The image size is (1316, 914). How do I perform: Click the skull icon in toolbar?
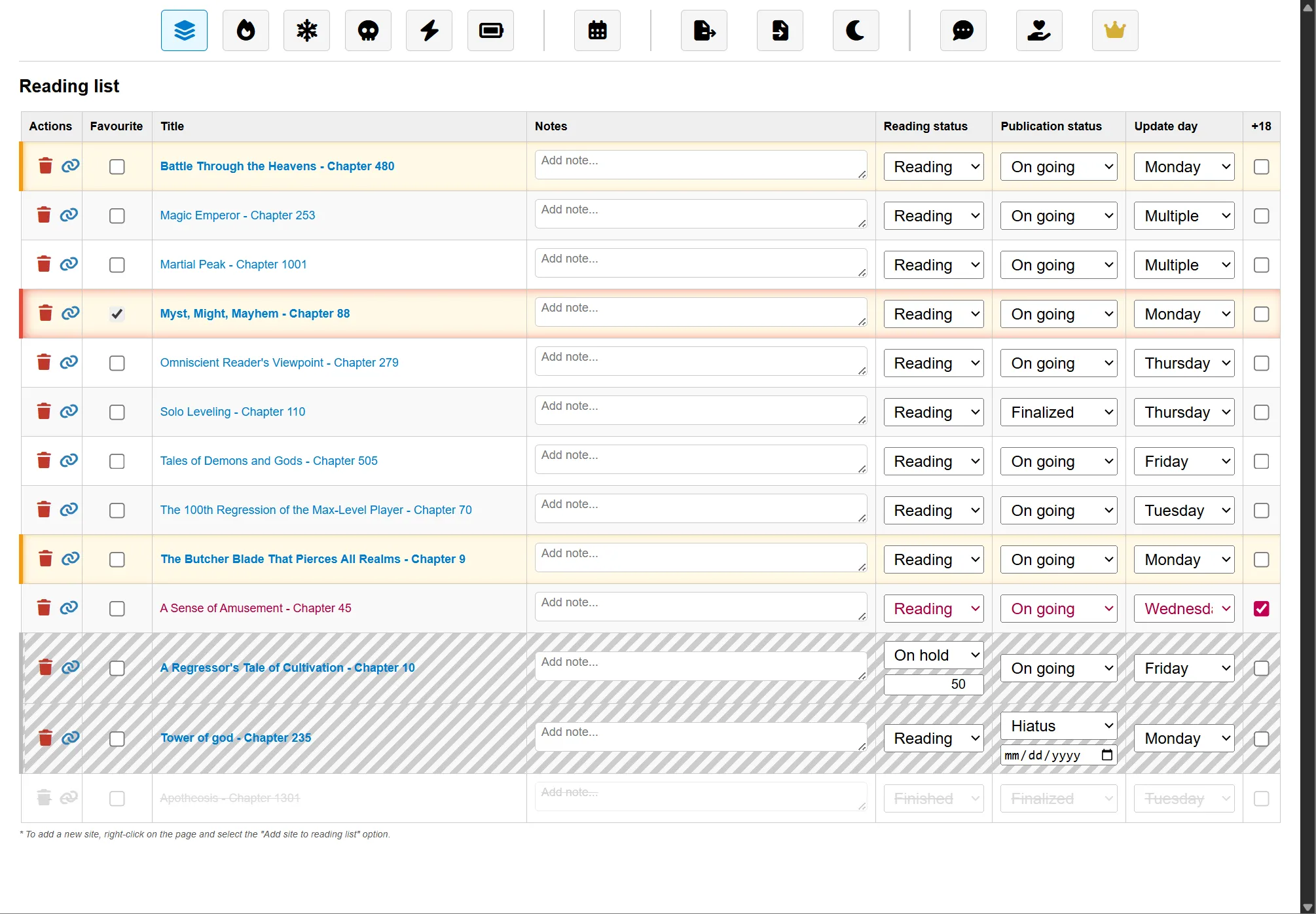click(x=368, y=31)
